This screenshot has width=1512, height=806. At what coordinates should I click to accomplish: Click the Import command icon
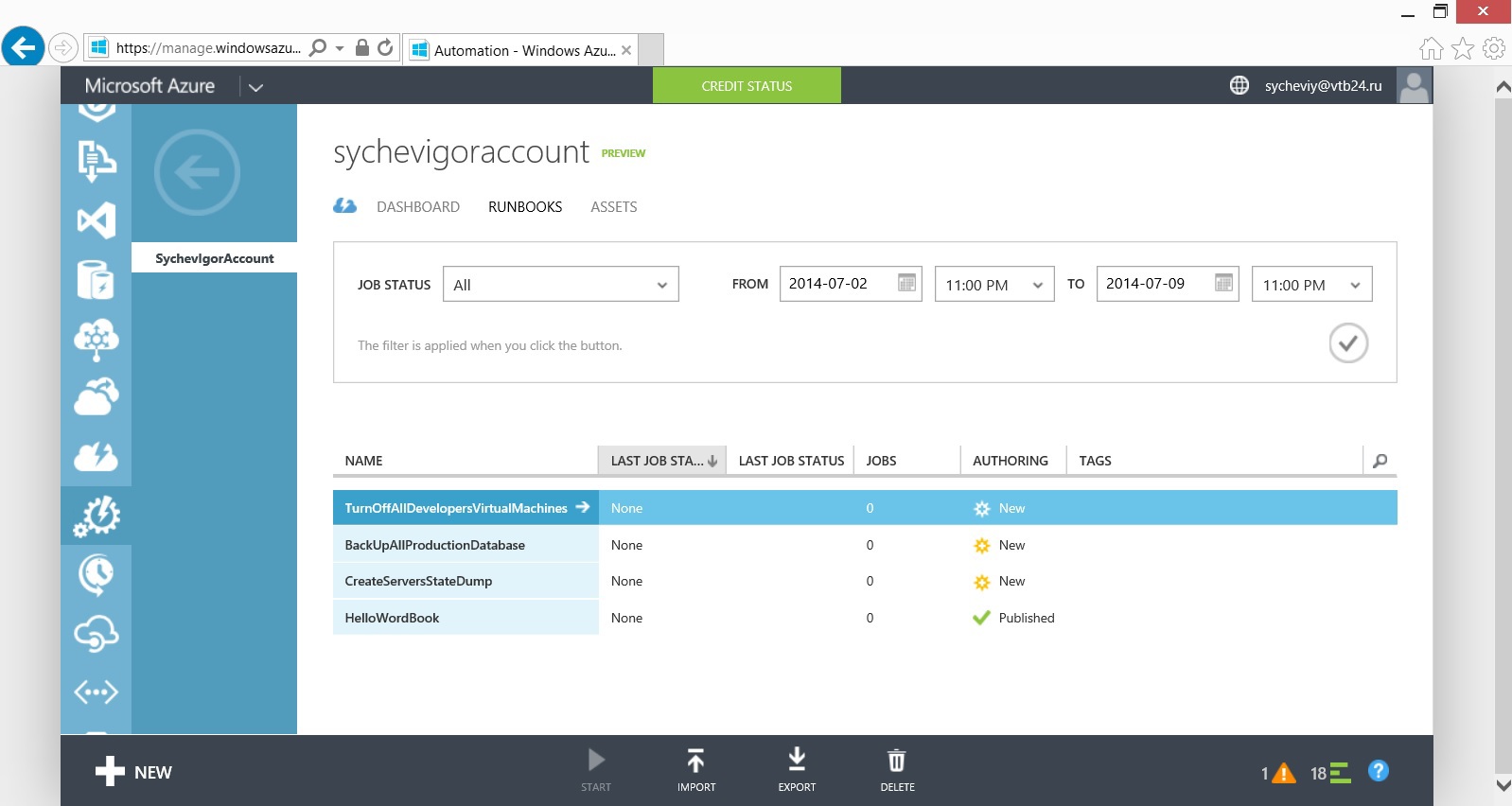(695, 761)
